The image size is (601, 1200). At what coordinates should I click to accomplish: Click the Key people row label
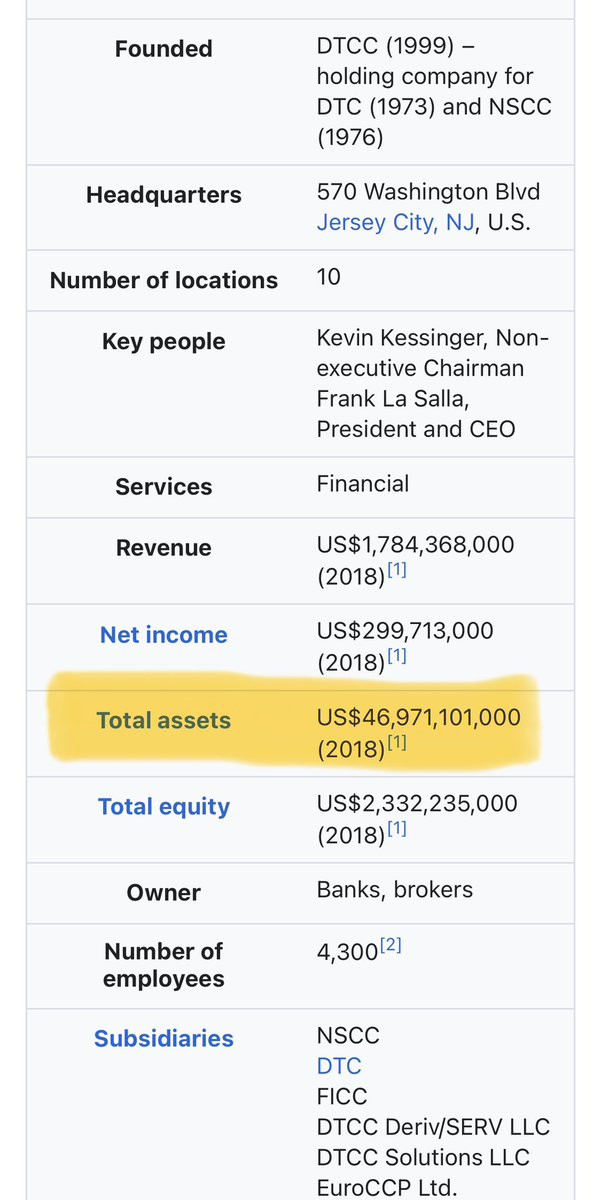(163, 342)
